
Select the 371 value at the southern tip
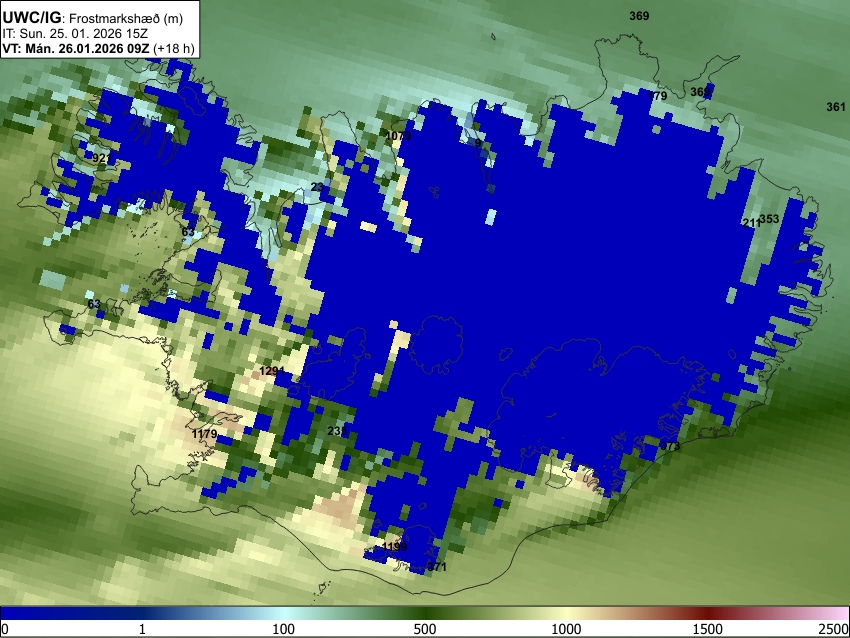(x=437, y=567)
